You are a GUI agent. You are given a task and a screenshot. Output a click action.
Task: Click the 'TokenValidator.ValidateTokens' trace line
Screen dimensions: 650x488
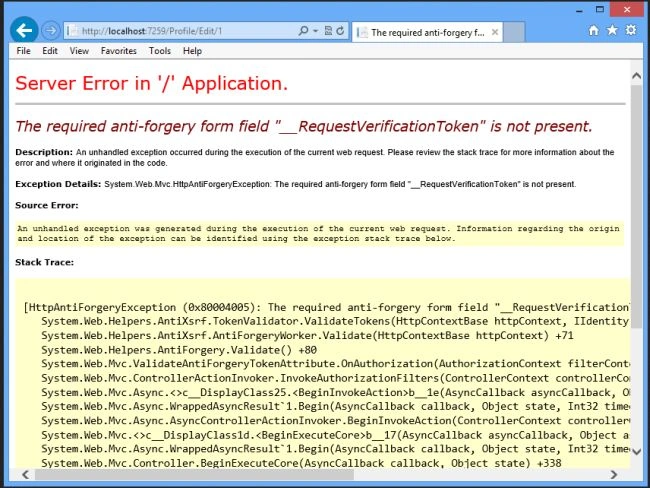335,321
